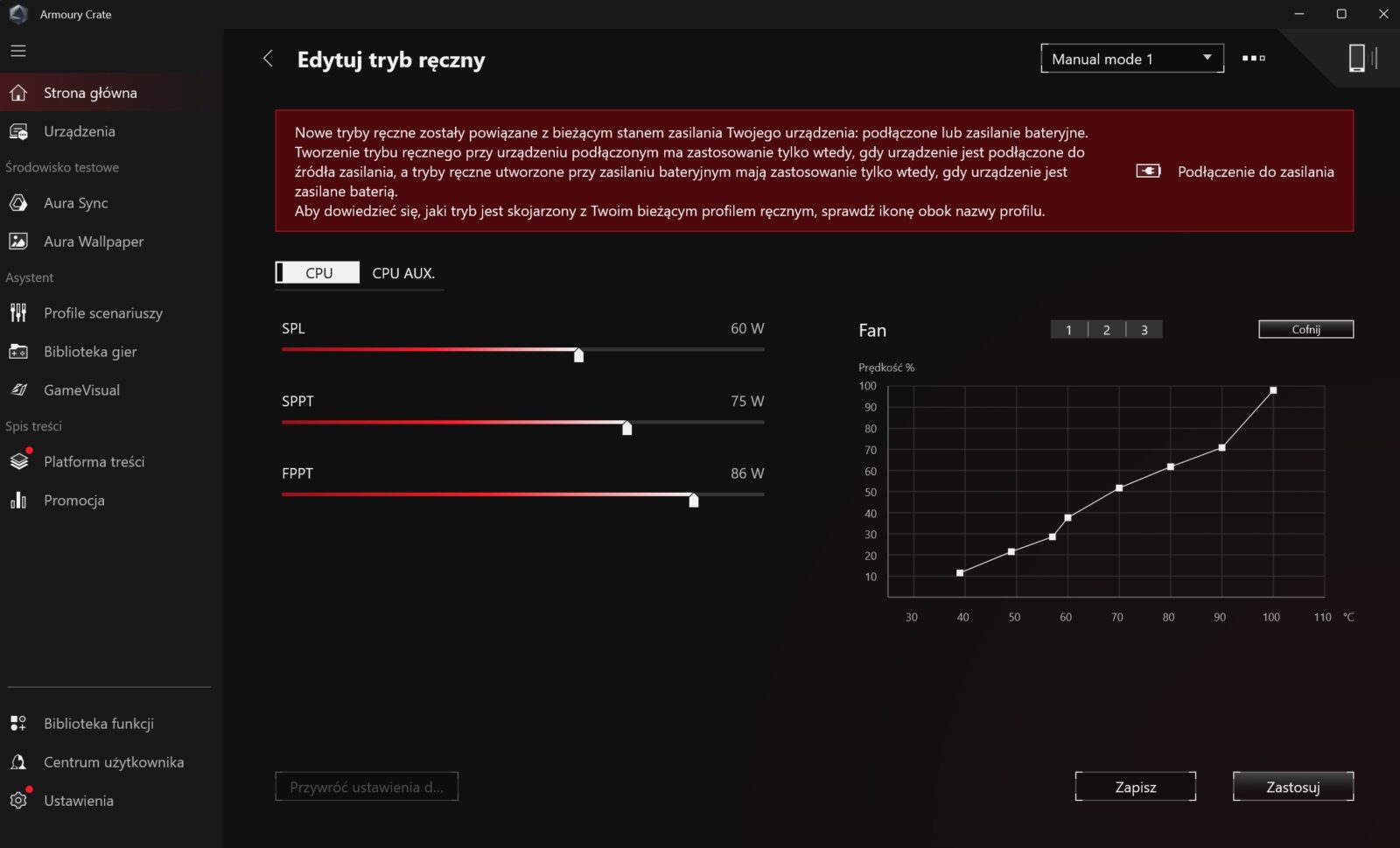The height and width of the screenshot is (848, 1400).
Task: Open Aura Sync from sidebar icon
Action: (18, 203)
